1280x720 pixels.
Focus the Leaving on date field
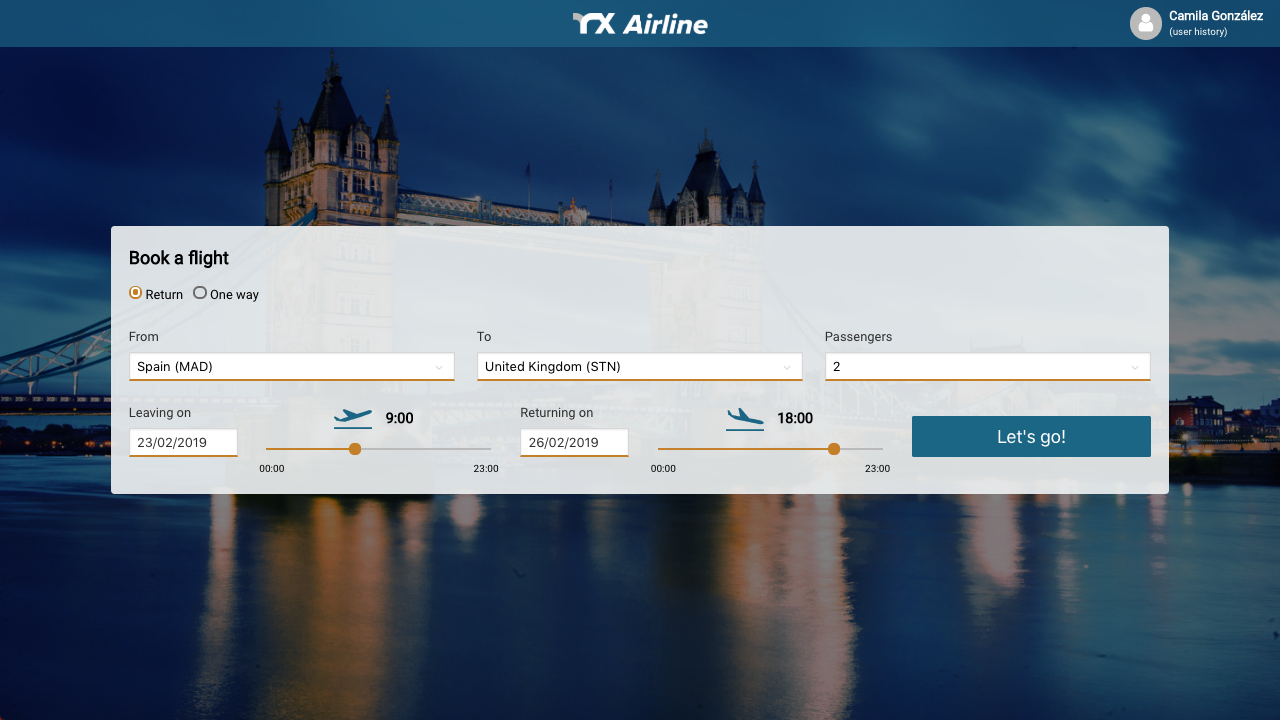pos(183,442)
